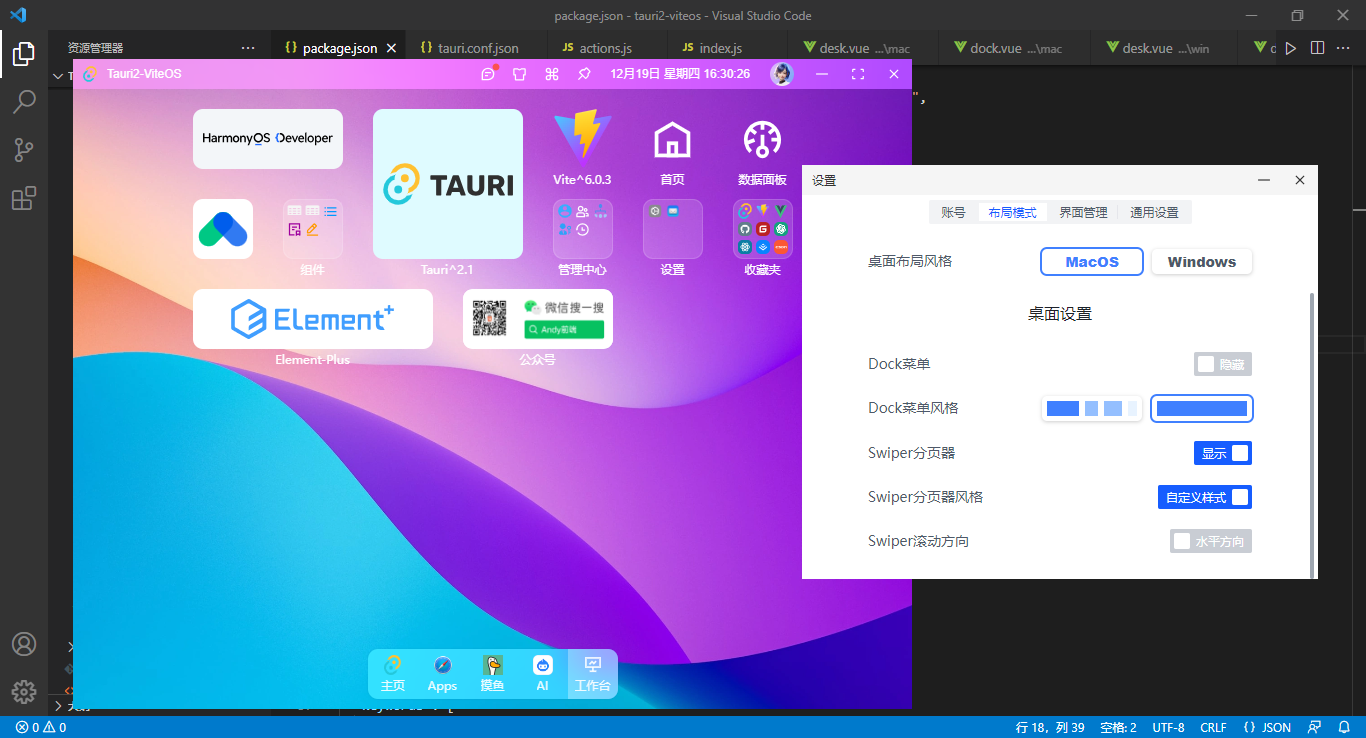Open the HarmonyOS Developer app
This screenshot has height=738, width=1366.
[267, 138]
